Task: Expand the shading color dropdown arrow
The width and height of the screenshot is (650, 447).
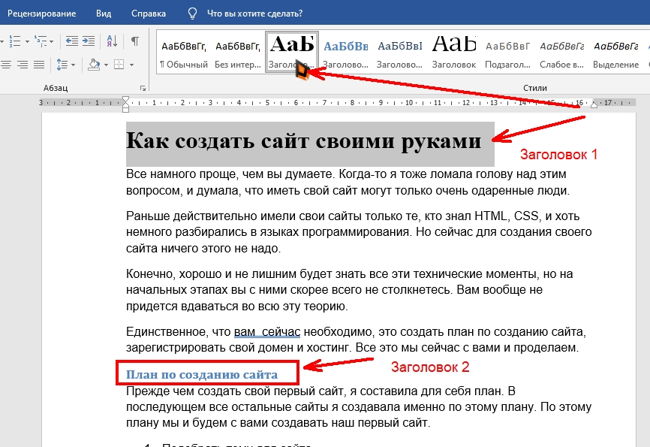Action: 106,65
